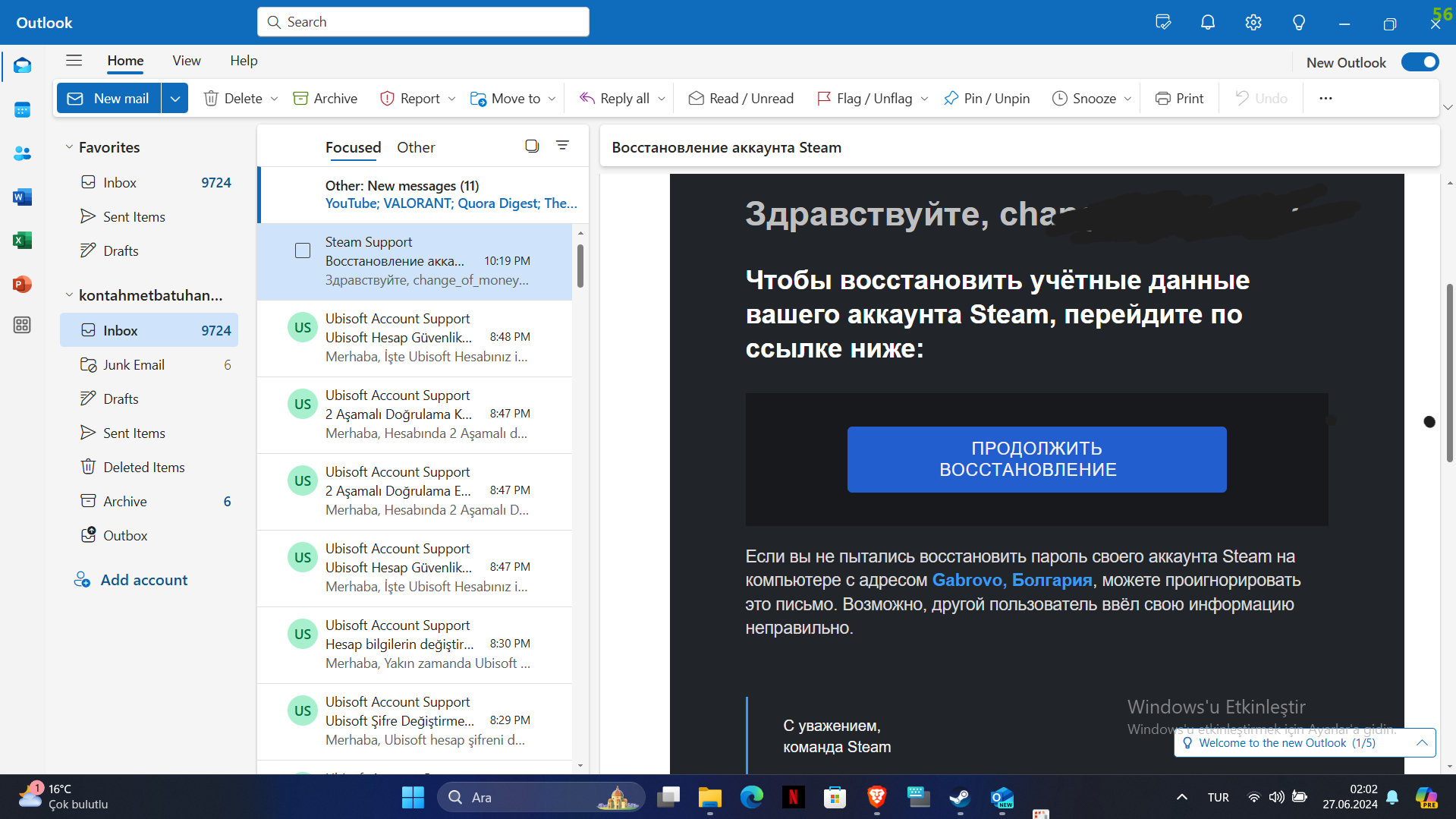Open the notifications bell in Outlook header

click(1208, 22)
